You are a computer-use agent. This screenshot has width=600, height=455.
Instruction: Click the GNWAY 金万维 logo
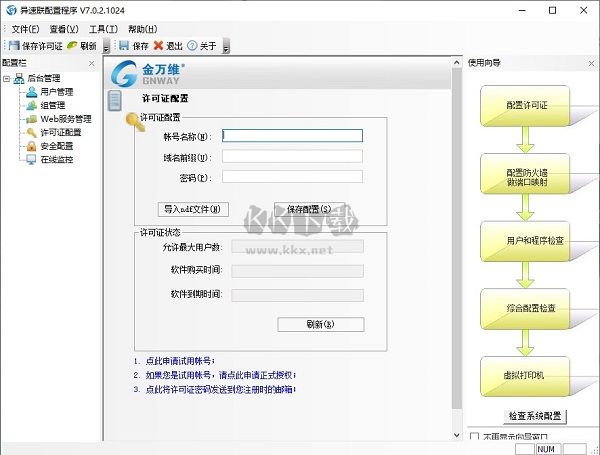(148, 73)
